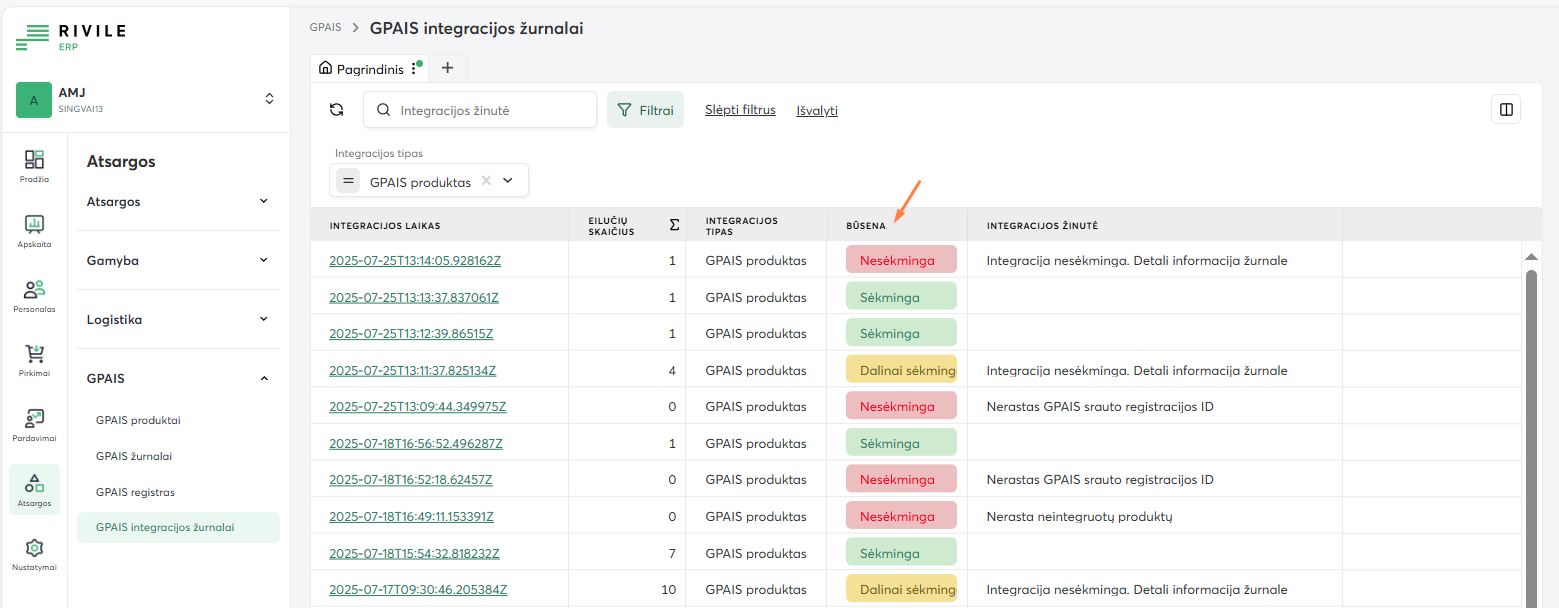Screen dimensions: 1559x608
Task: Open the equals operator selector in filter
Action: [x=348, y=181]
